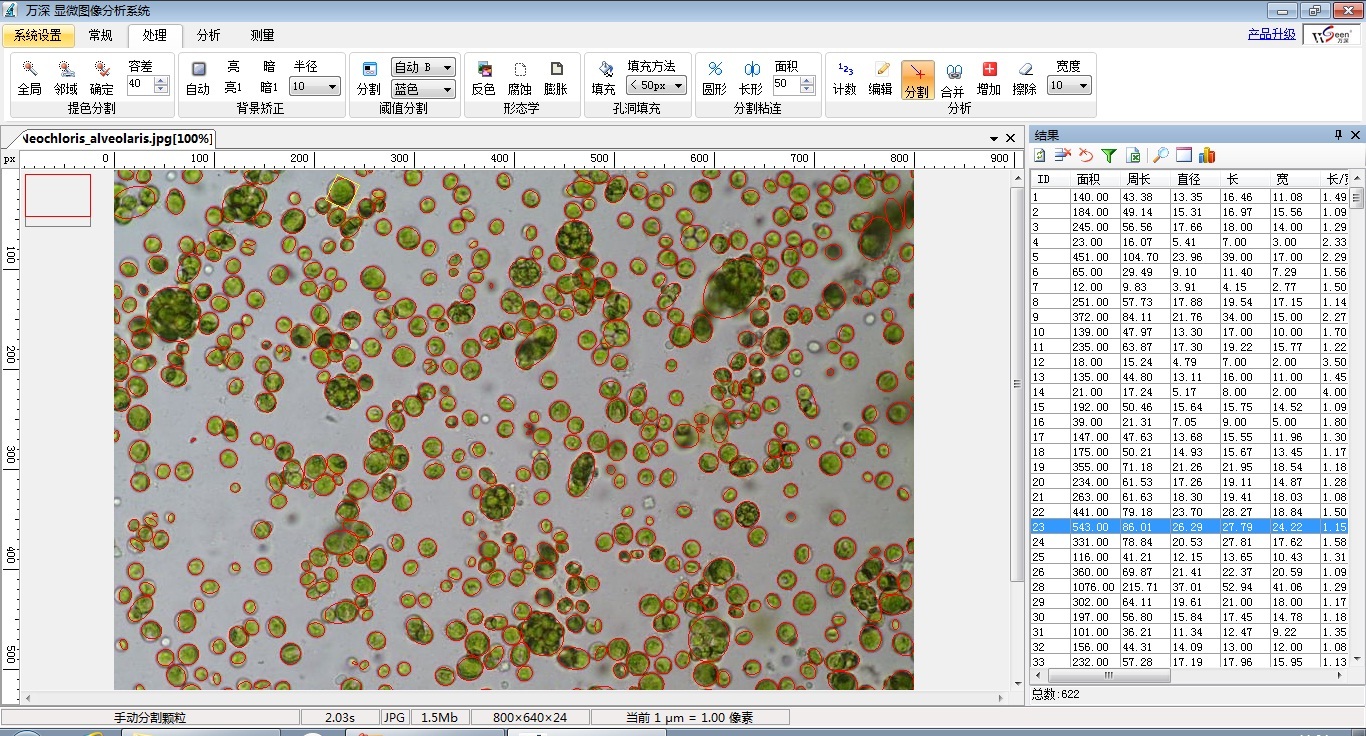Click the 亮1 background button
The image size is (1366, 736).
[233, 88]
